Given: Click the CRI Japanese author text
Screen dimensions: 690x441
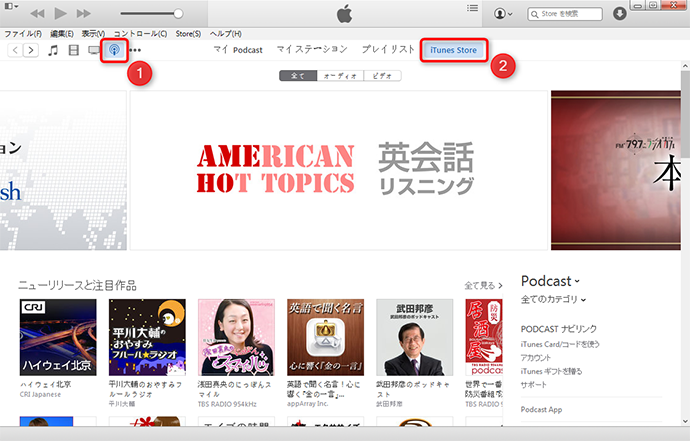Looking at the screenshot, I should 40,394.
